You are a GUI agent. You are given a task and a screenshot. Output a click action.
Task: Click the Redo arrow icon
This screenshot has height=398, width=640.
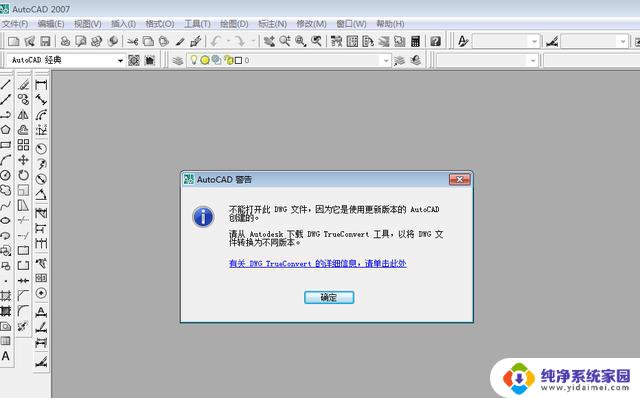point(240,41)
